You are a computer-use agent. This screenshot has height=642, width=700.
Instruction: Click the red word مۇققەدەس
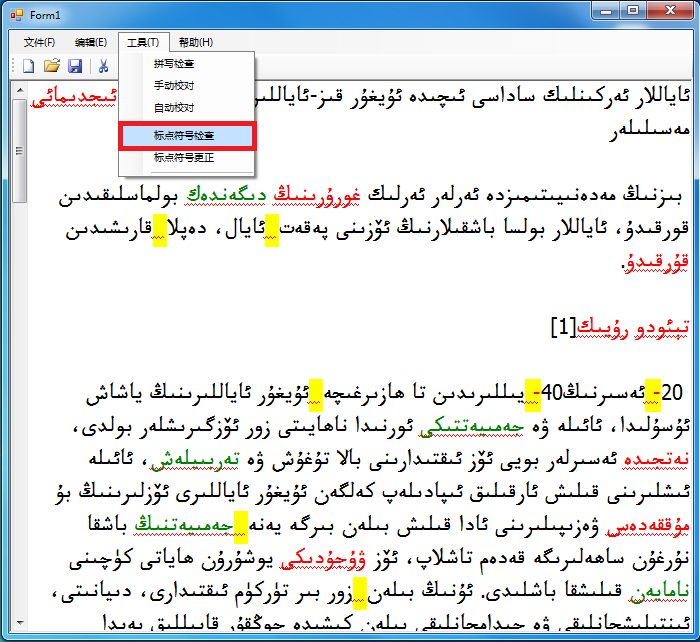coord(648,525)
